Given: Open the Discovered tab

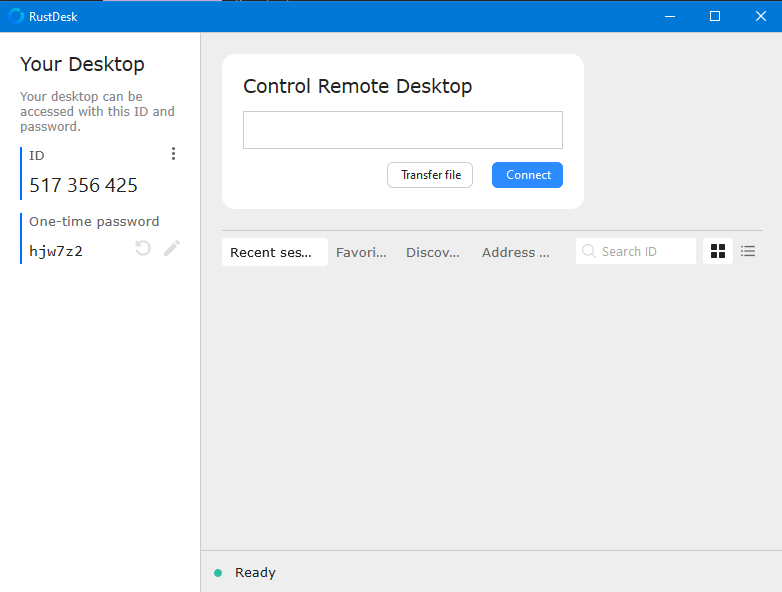Looking at the screenshot, I should (432, 252).
